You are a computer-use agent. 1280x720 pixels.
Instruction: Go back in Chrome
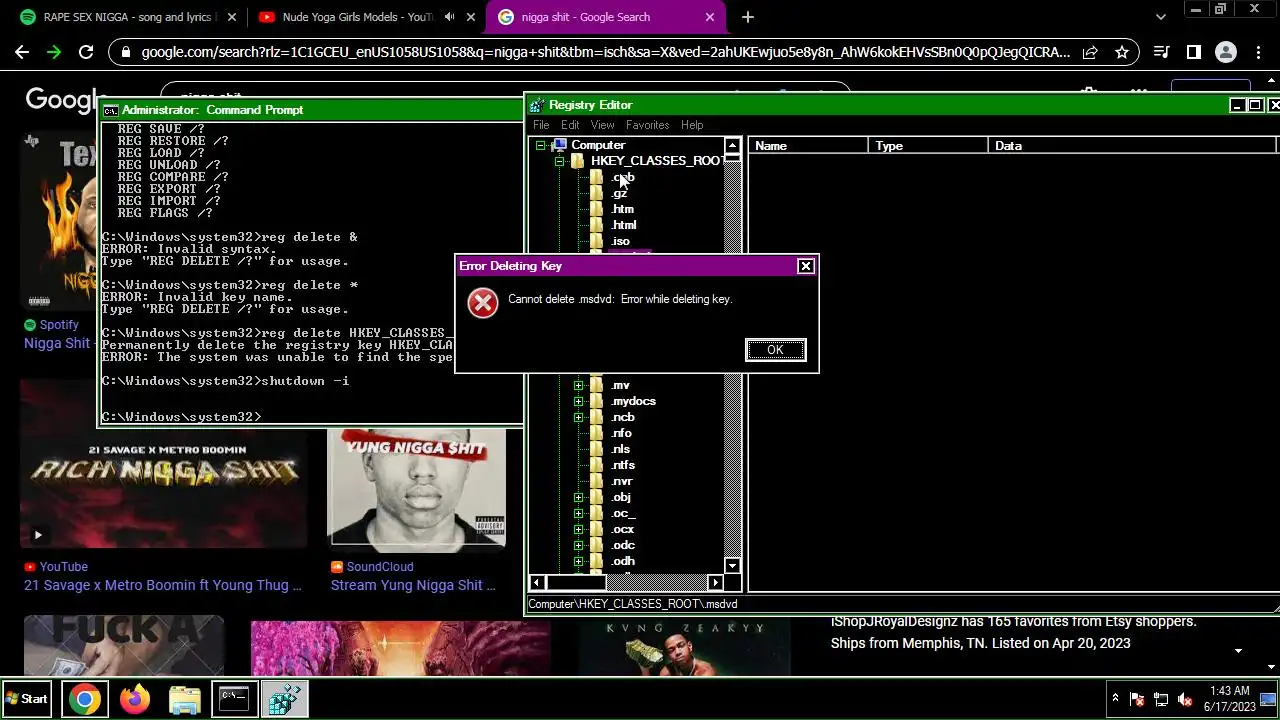pos(22,52)
